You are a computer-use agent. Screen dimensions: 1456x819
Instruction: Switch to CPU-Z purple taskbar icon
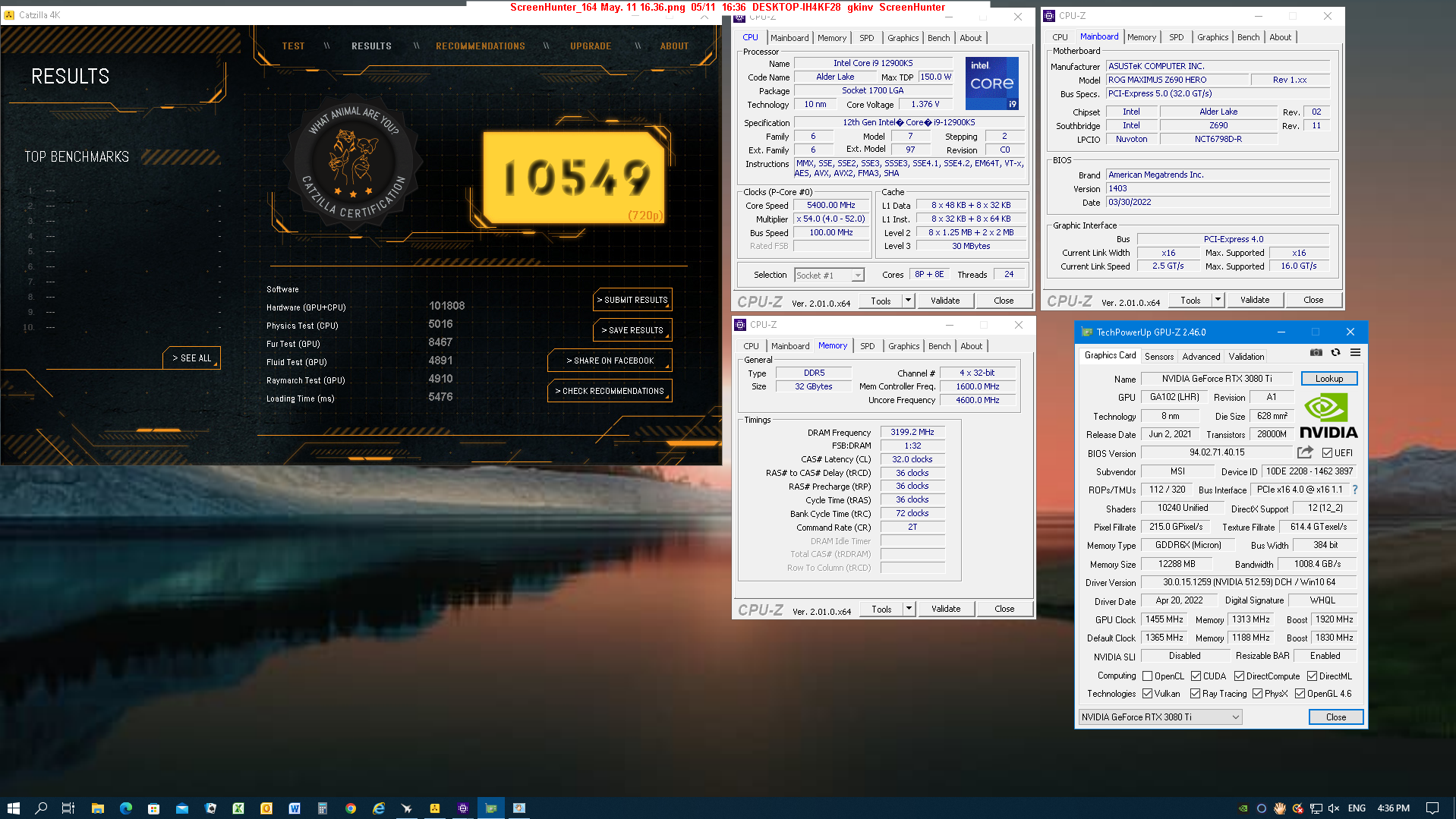pyautogui.click(x=463, y=808)
